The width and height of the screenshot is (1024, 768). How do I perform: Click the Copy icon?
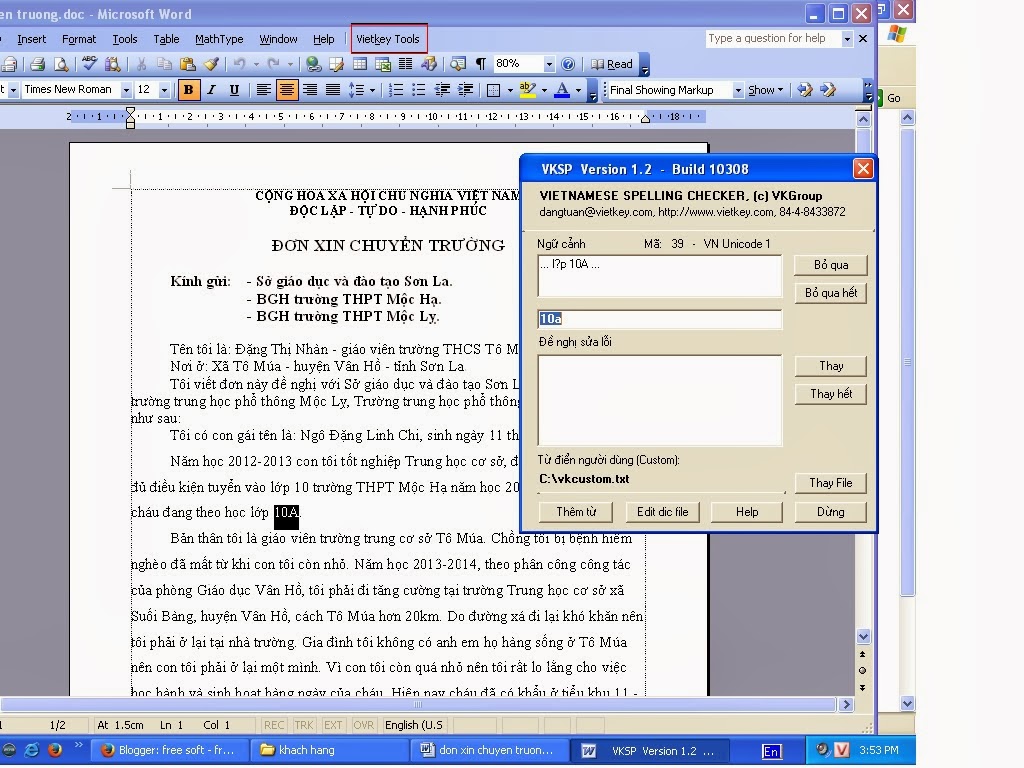pyautogui.click(x=164, y=64)
